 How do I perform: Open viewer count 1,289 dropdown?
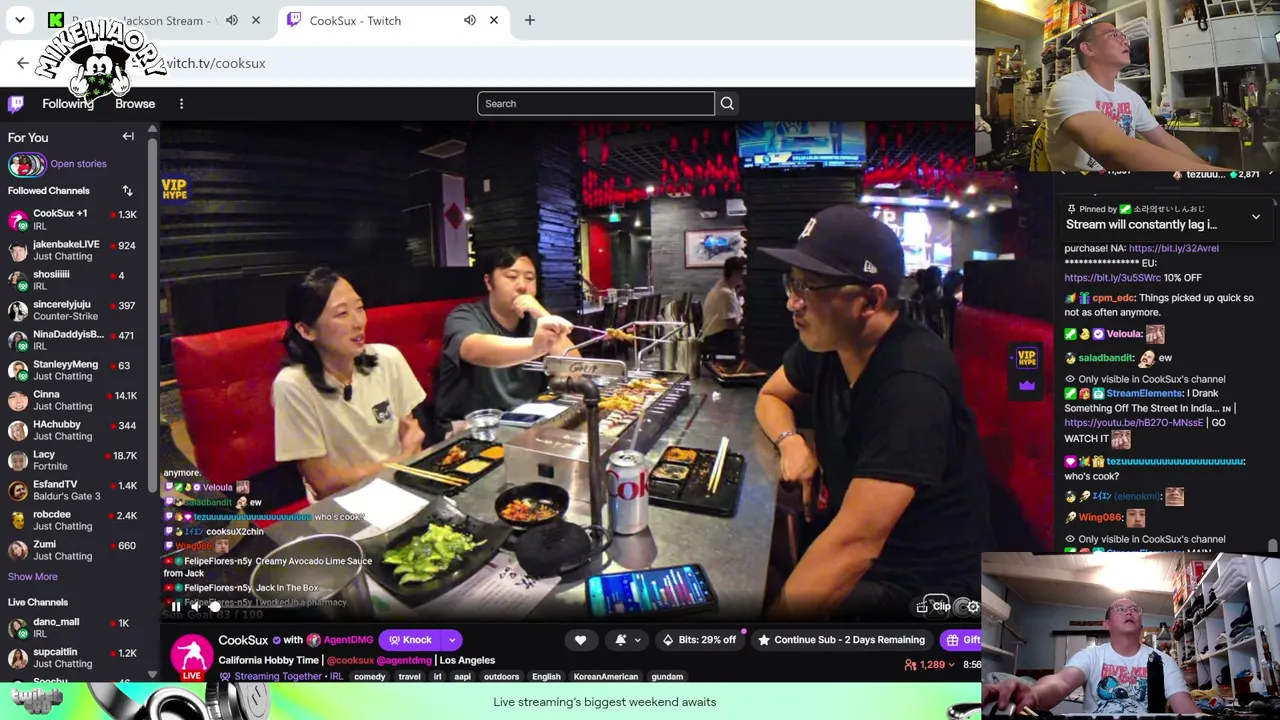coord(930,665)
